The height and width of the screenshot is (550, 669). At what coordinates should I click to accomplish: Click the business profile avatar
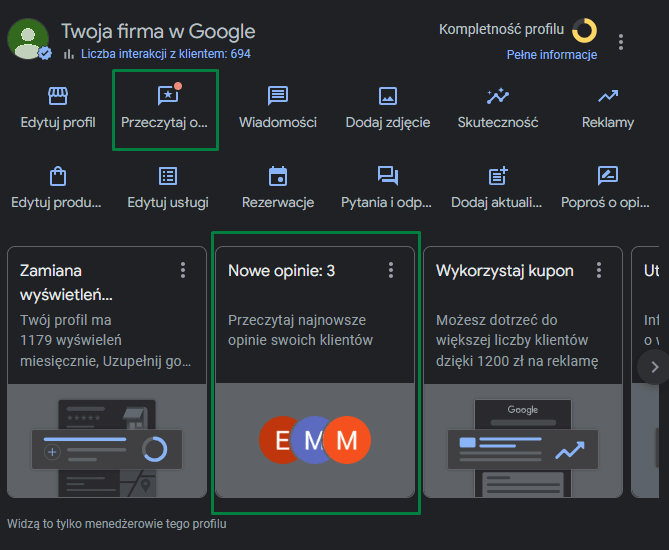(28, 39)
